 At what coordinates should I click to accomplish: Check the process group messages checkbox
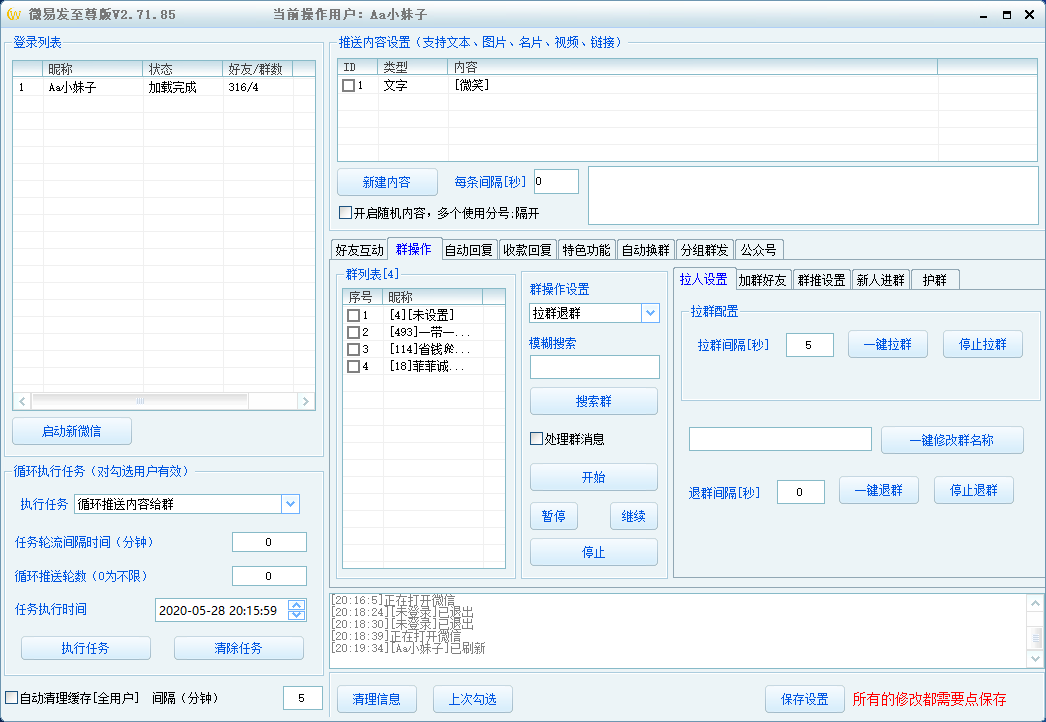[x=536, y=439]
